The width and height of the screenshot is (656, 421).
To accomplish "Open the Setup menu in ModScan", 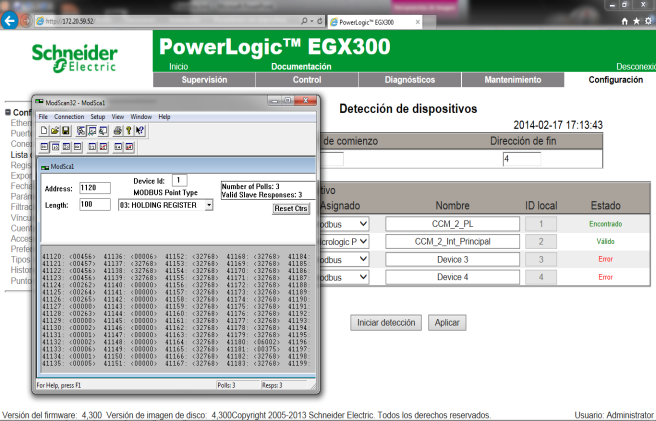I will [x=98, y=117].
